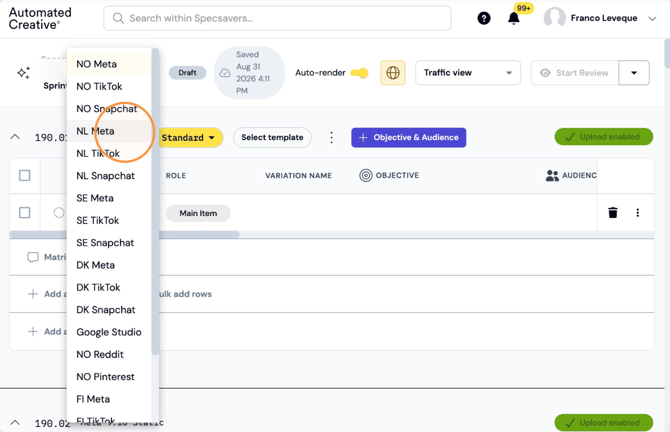Expand the Franco Leveque account menu chevron
This screenshot has height=432, width=670.
coord(652,19)
